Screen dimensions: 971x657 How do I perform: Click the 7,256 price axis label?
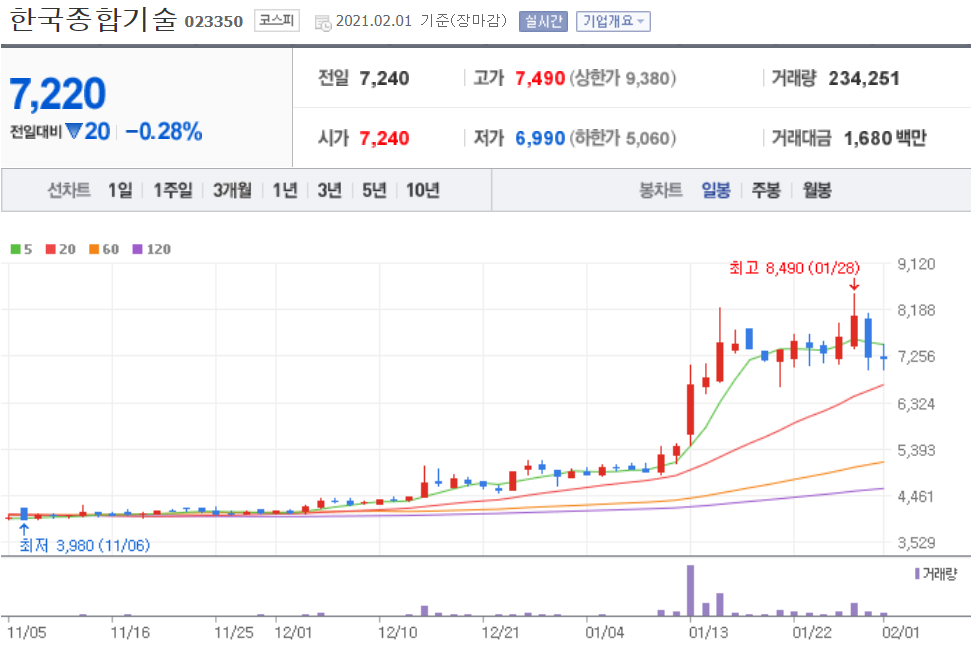pos(917,357)
